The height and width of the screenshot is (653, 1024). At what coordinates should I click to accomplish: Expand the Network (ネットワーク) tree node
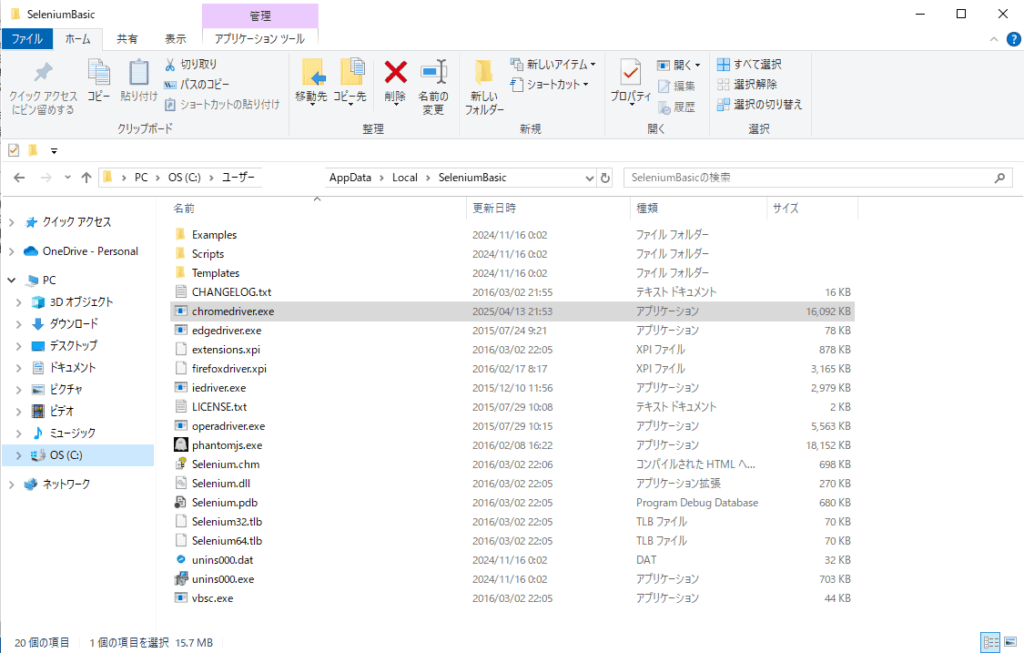point(12,484)
